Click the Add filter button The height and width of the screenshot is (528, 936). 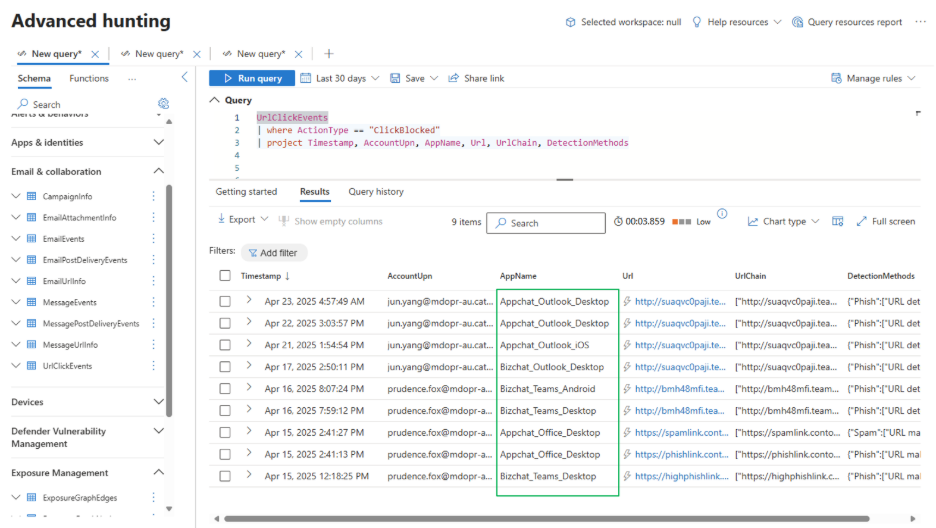click(x=273, y=253)
